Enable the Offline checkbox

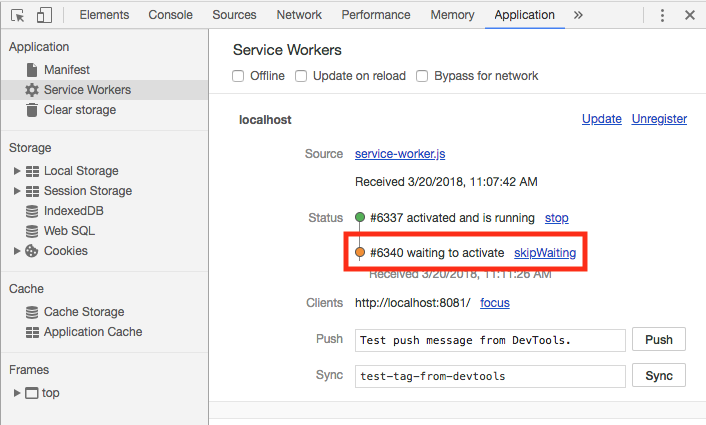[x=238, y=76]
